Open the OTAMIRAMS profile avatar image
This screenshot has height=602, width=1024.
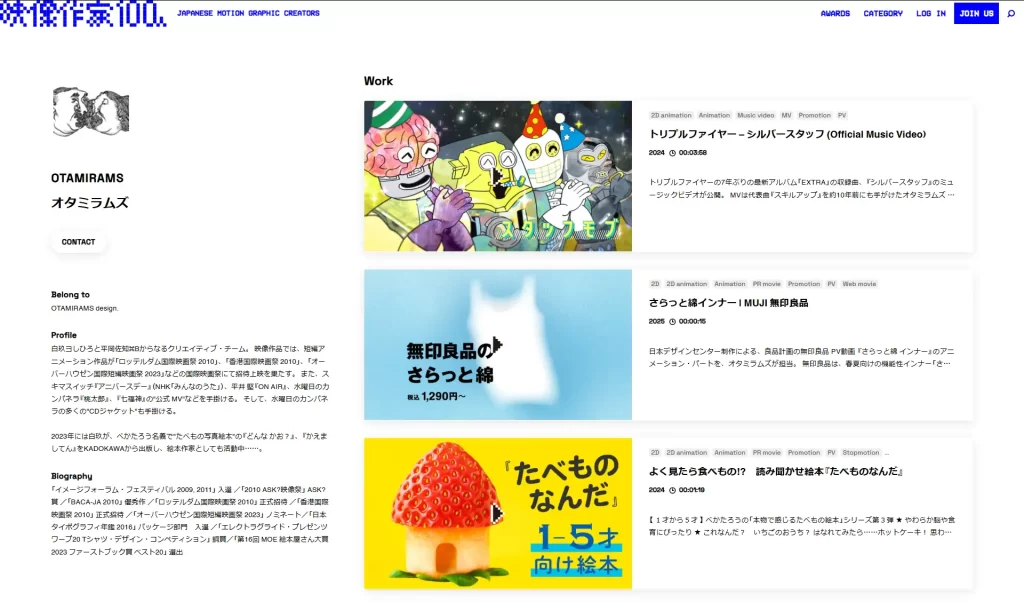point(91,112)
